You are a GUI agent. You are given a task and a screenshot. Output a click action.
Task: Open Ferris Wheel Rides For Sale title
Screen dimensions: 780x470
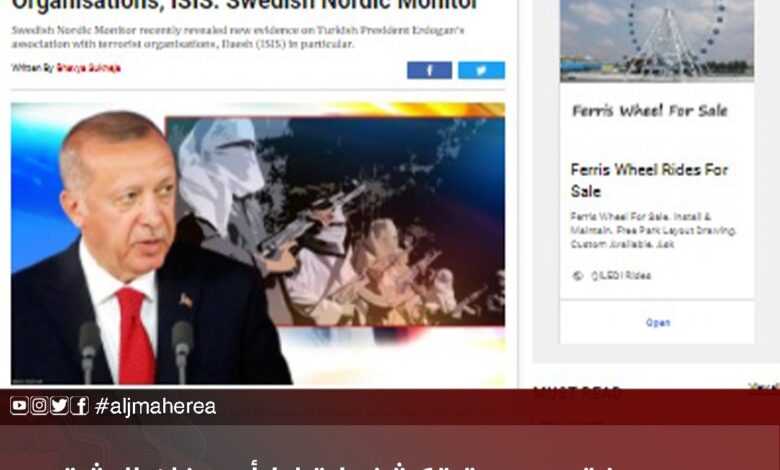click(x=649, y=180)
